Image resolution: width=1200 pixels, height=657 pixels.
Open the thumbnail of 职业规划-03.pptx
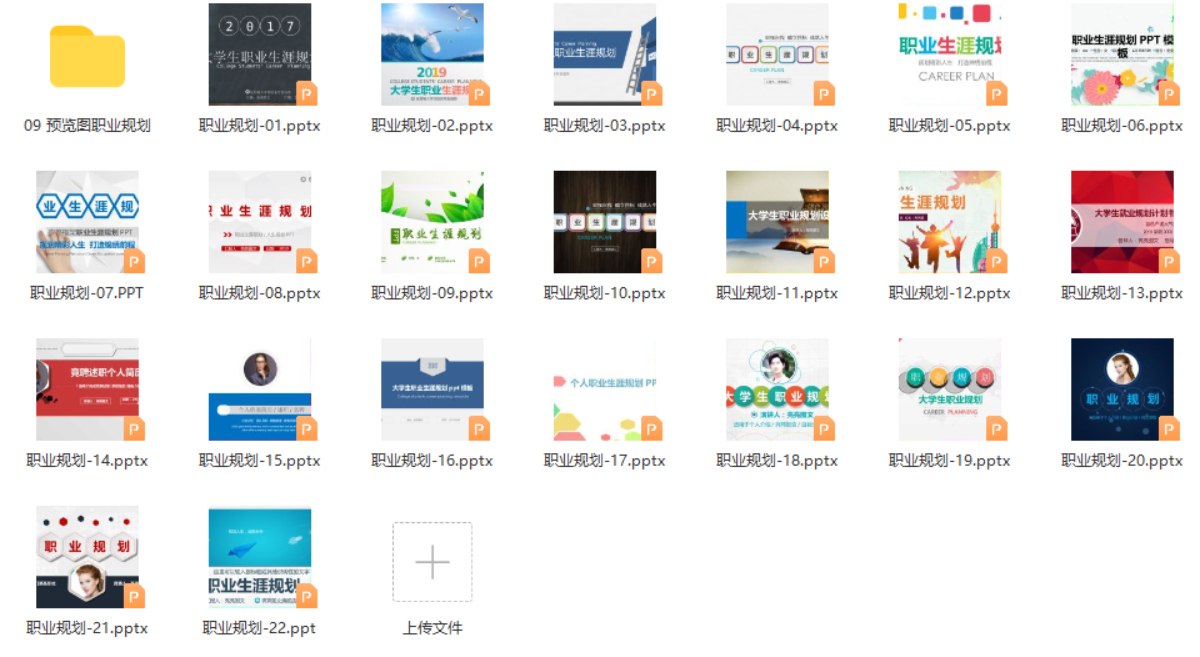pyautogui.click(x=605, y=54)
